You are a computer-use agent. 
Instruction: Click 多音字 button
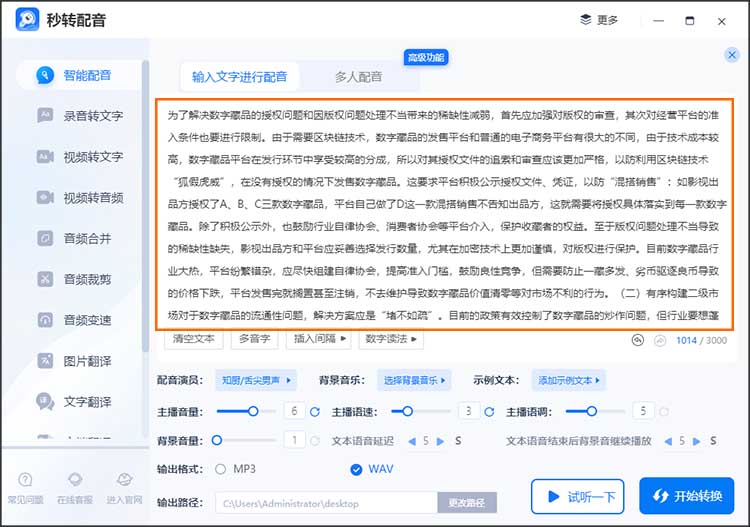pyautogui.click(x=254, y=339)
